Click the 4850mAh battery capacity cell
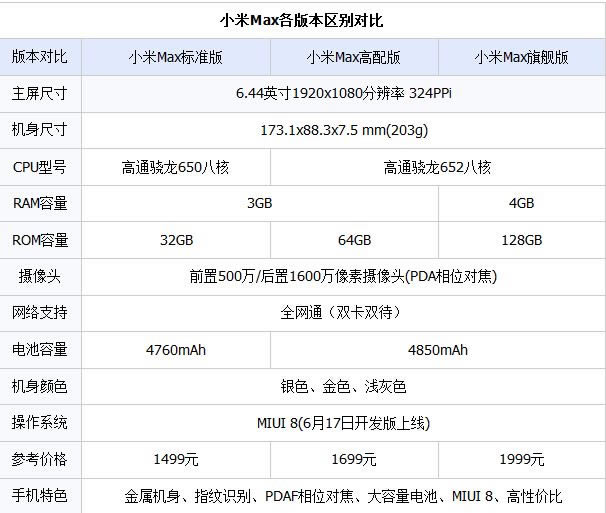Viewport: 606px width, 513px height. coord(437,350)
